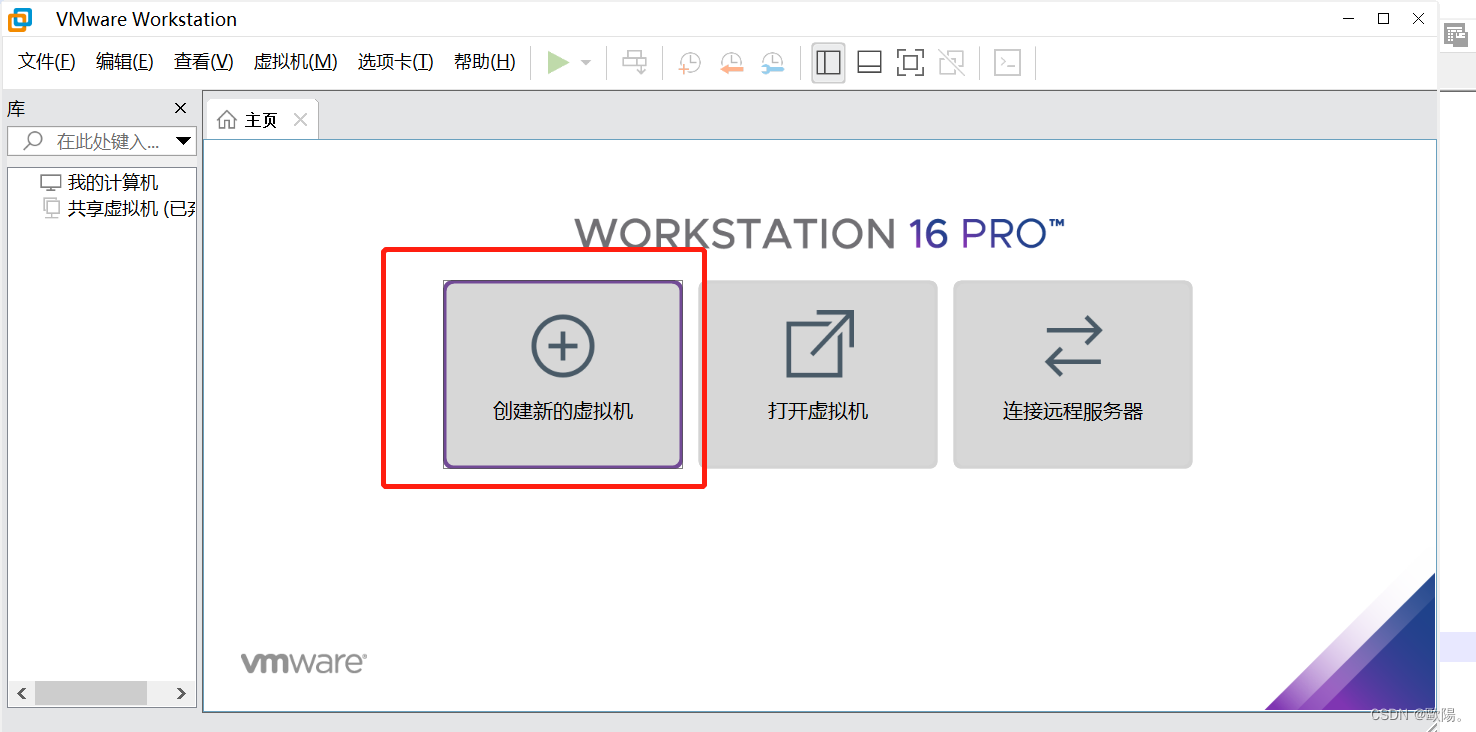Click the 创建新的虚拟机 button
Screen dimensions: 1476x732
pyautogui.click(x=563, y=374)
